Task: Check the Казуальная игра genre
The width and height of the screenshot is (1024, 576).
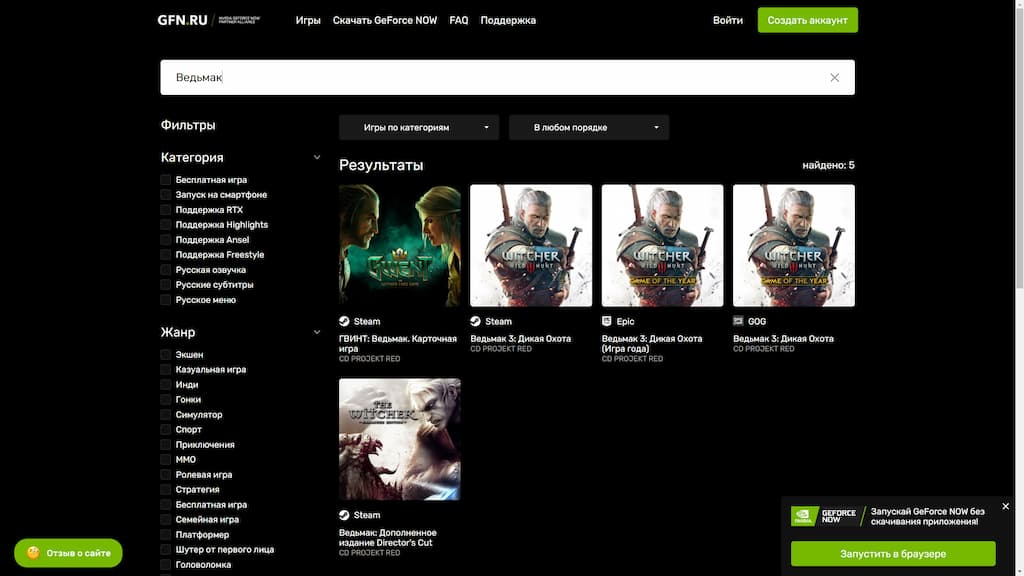Action: click(166, 370)
